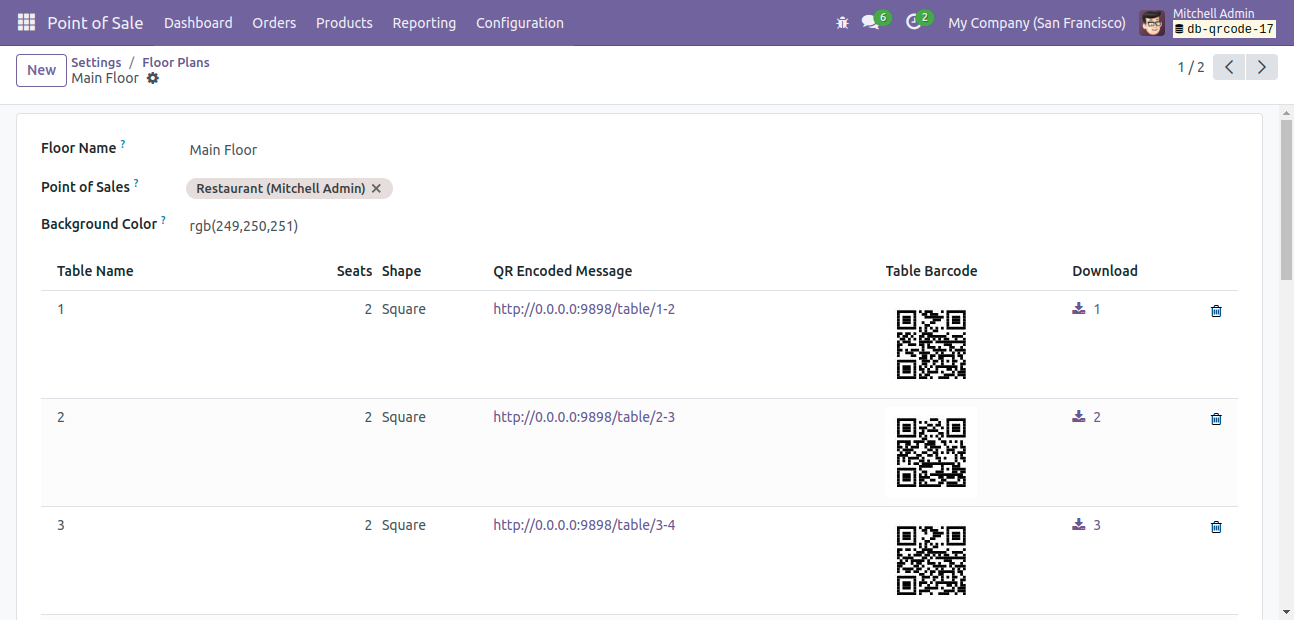Delete table 1 row with trash icon
This screenshot has height=620, width=1294.
tap(1216, 311)
